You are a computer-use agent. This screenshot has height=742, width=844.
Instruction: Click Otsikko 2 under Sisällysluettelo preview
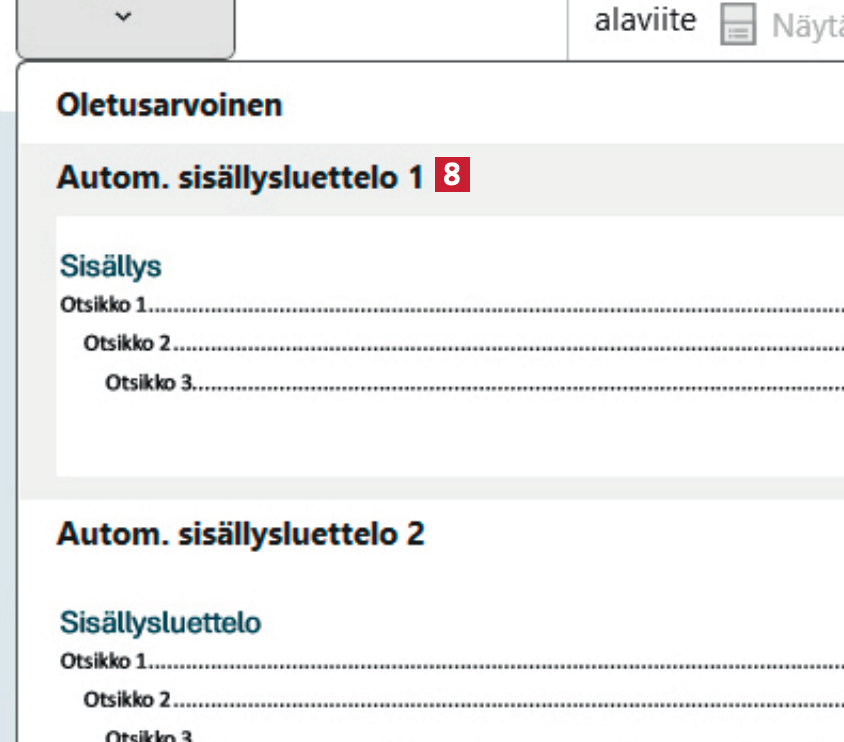[x=127, y=698]
